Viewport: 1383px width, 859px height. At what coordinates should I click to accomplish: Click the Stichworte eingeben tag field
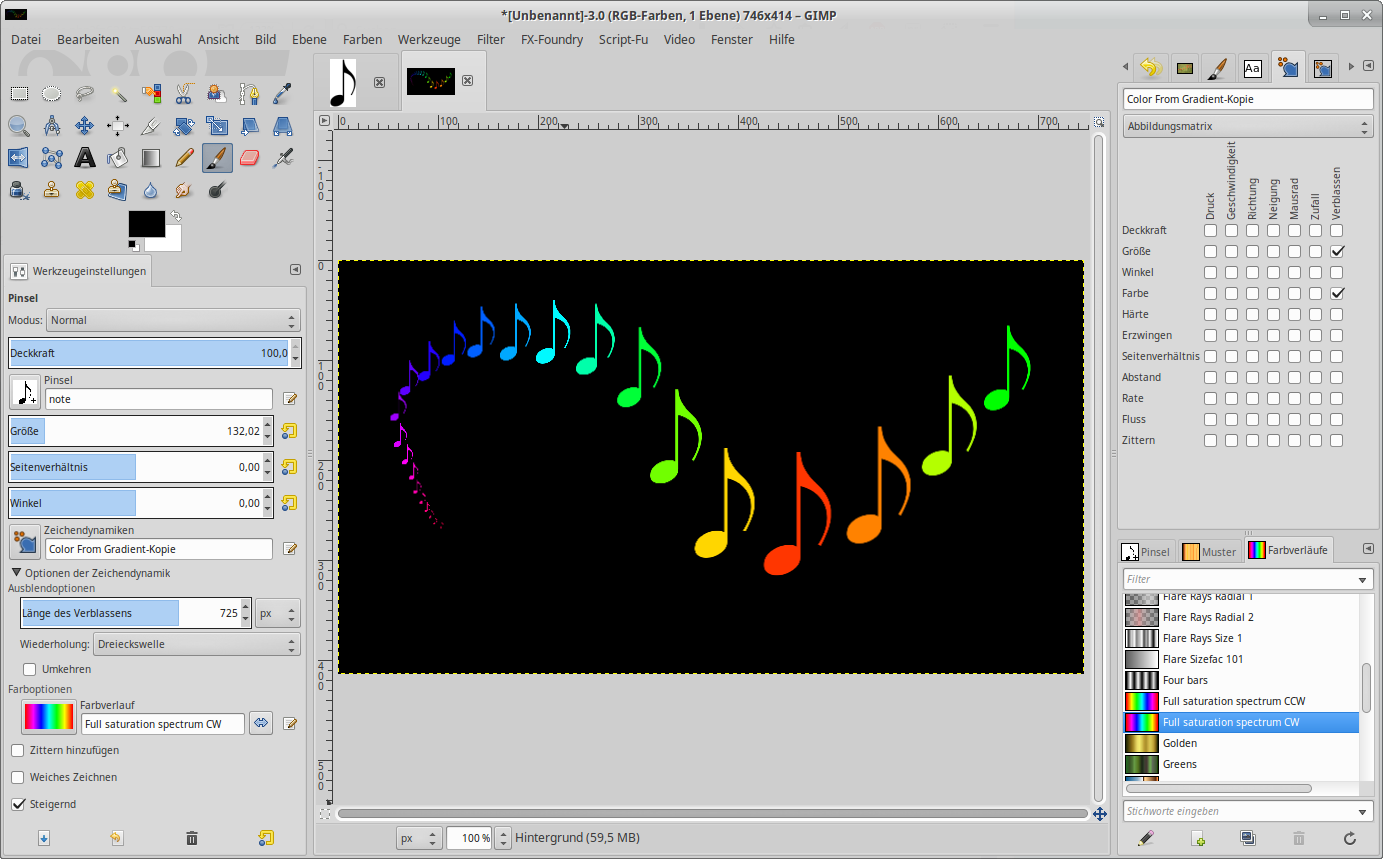coord(1238,812)
